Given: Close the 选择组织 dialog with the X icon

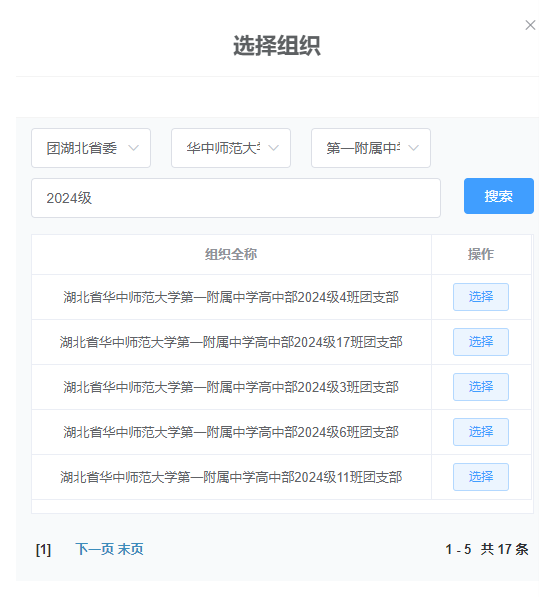Looking at the screenshot, I should pos(530,25).
